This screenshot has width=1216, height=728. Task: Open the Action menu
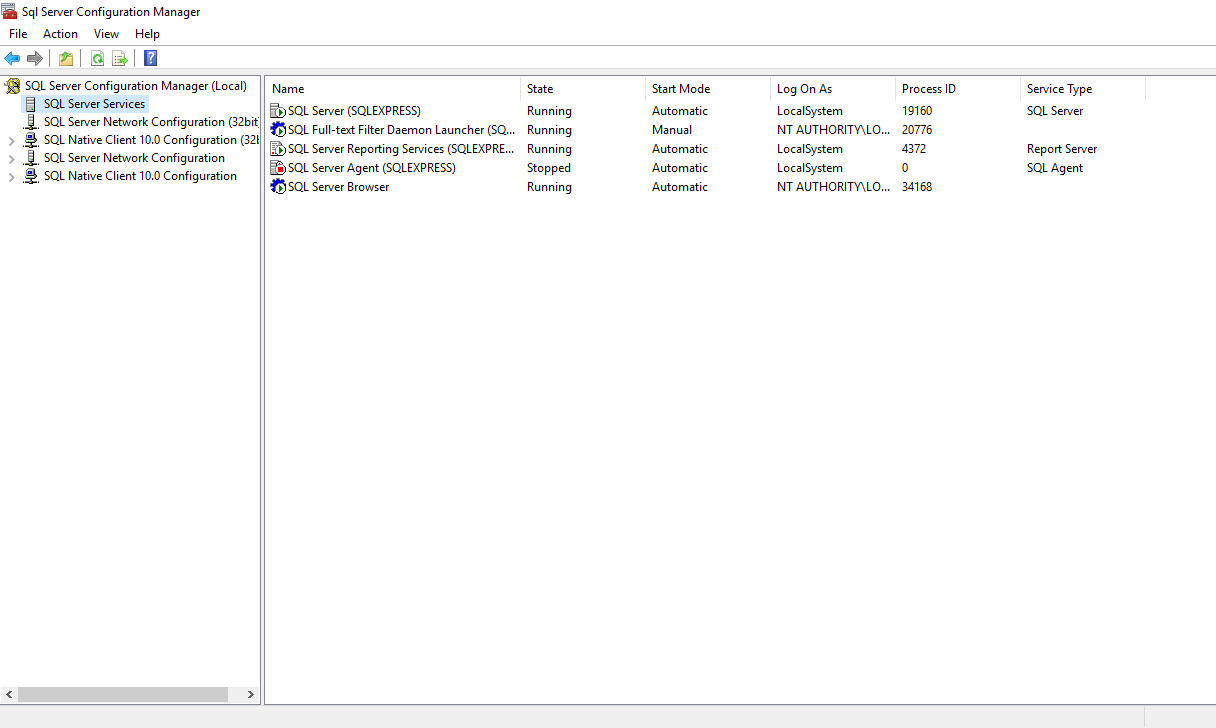pos(60,34)
